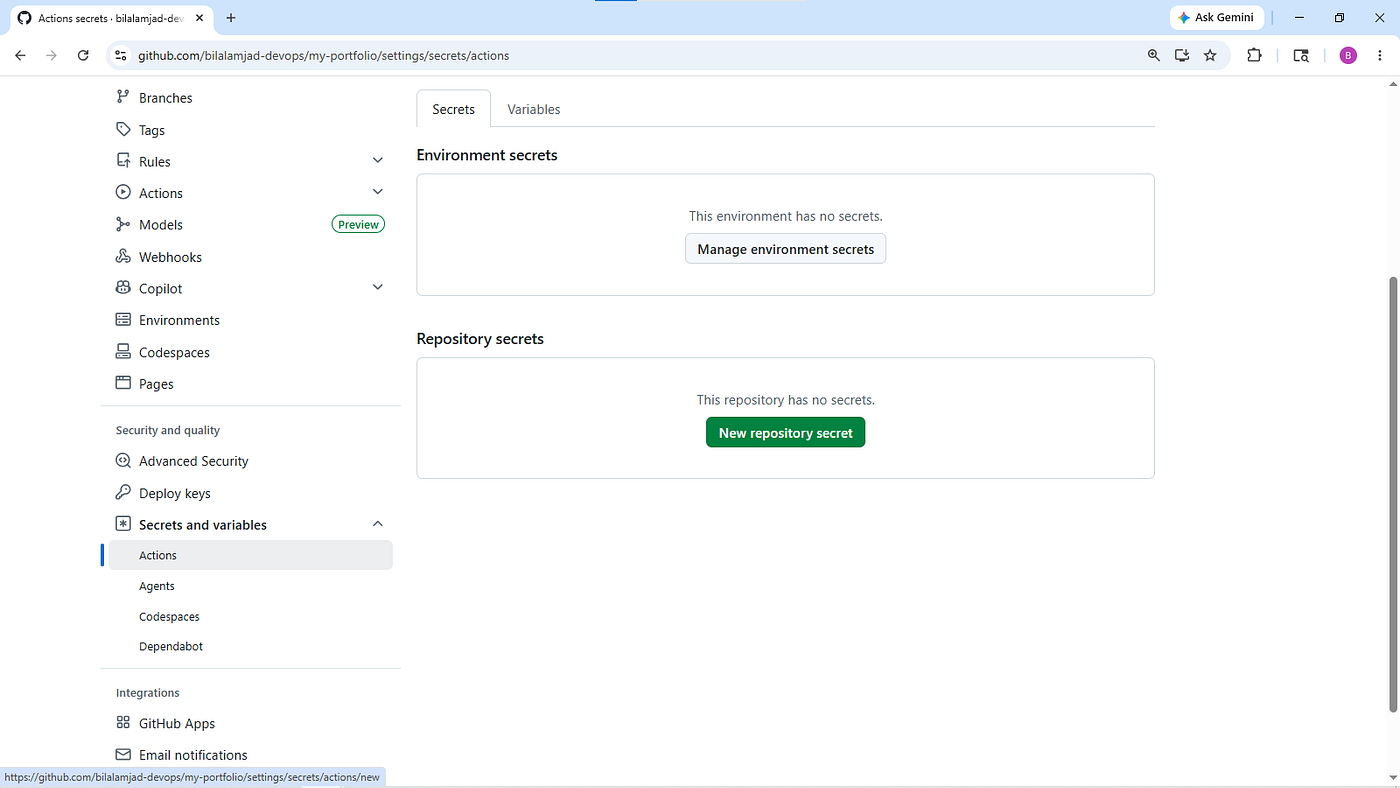Open the Chrome profile avatar B

pos(1348,56)
